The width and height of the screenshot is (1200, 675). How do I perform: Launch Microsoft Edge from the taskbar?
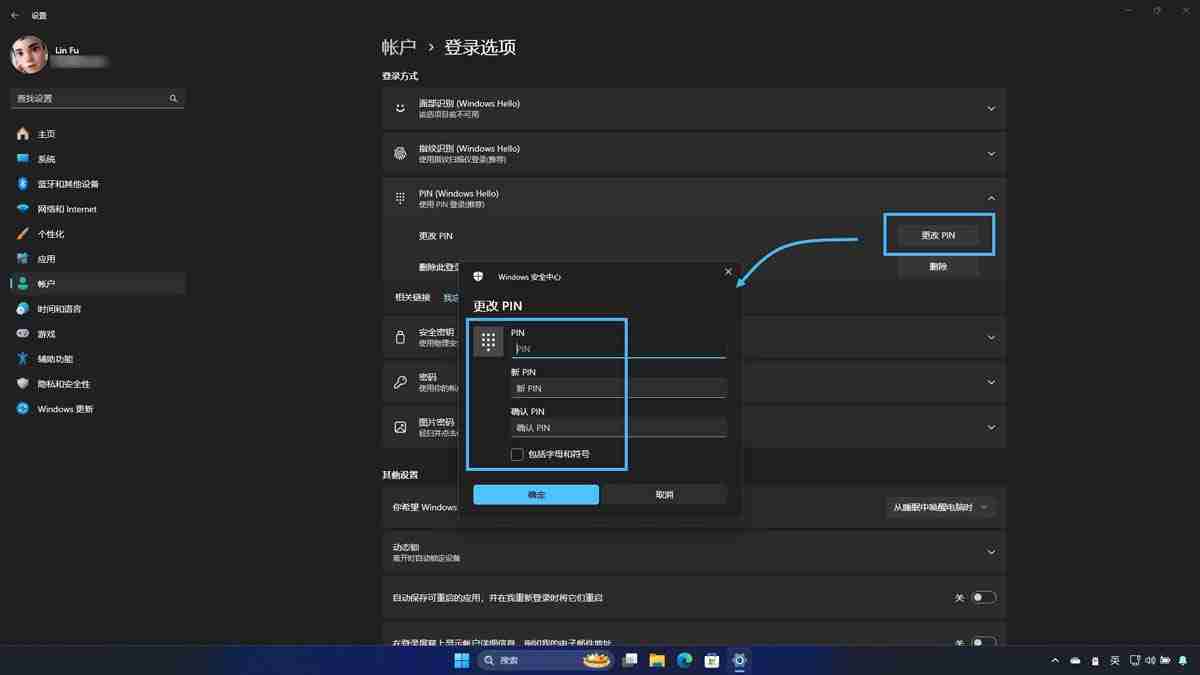tap(684, 660)
